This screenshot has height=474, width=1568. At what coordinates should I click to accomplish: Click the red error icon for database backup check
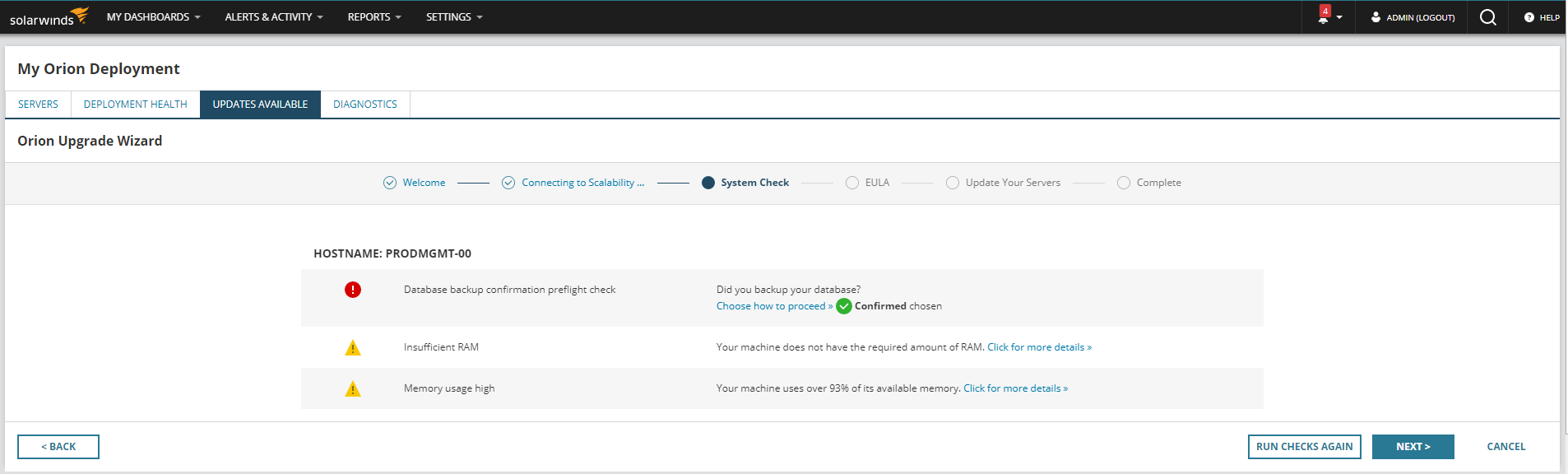(x=353, y=290)
